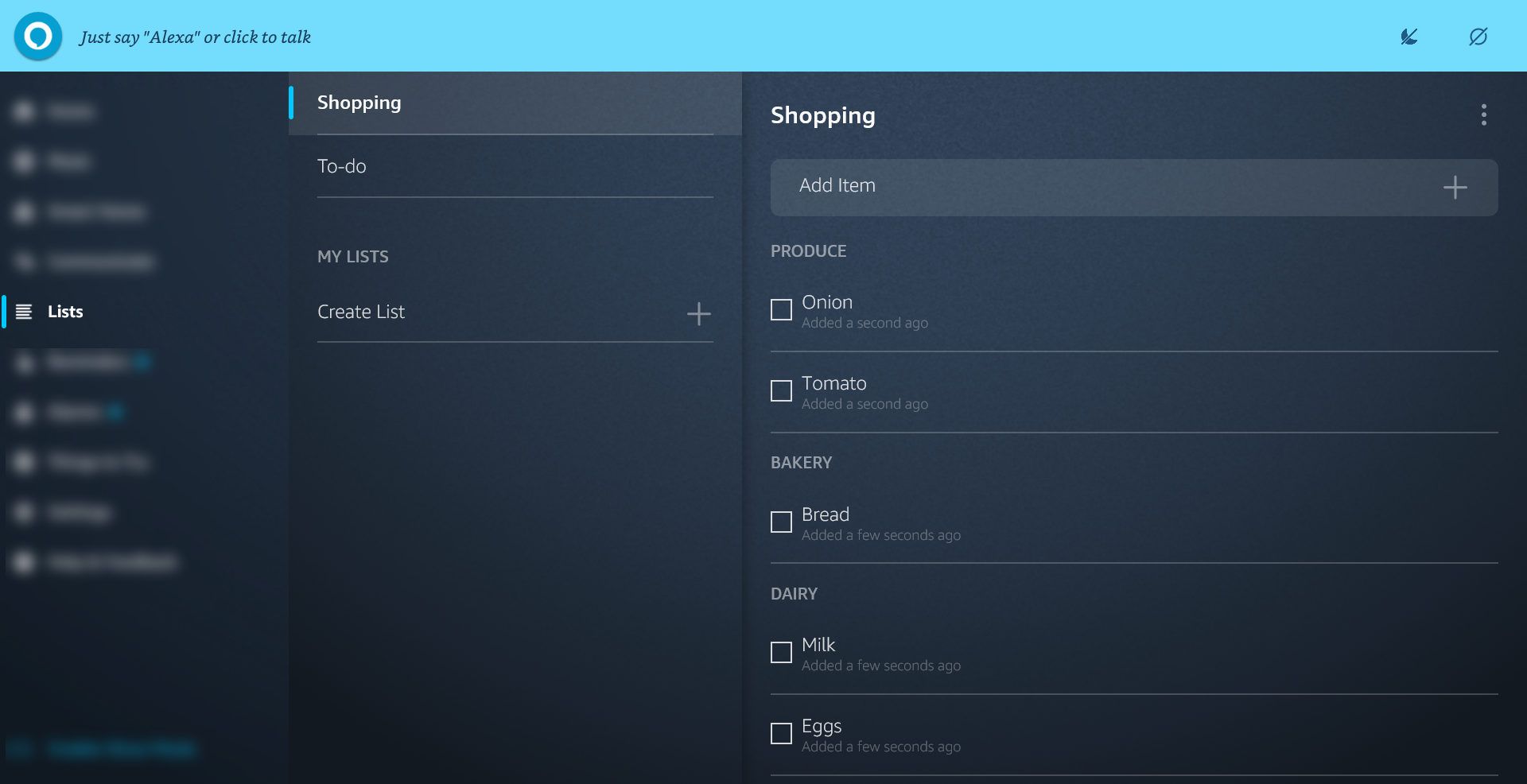
Task: Click the MY LISTS section label
Action: 353,257
